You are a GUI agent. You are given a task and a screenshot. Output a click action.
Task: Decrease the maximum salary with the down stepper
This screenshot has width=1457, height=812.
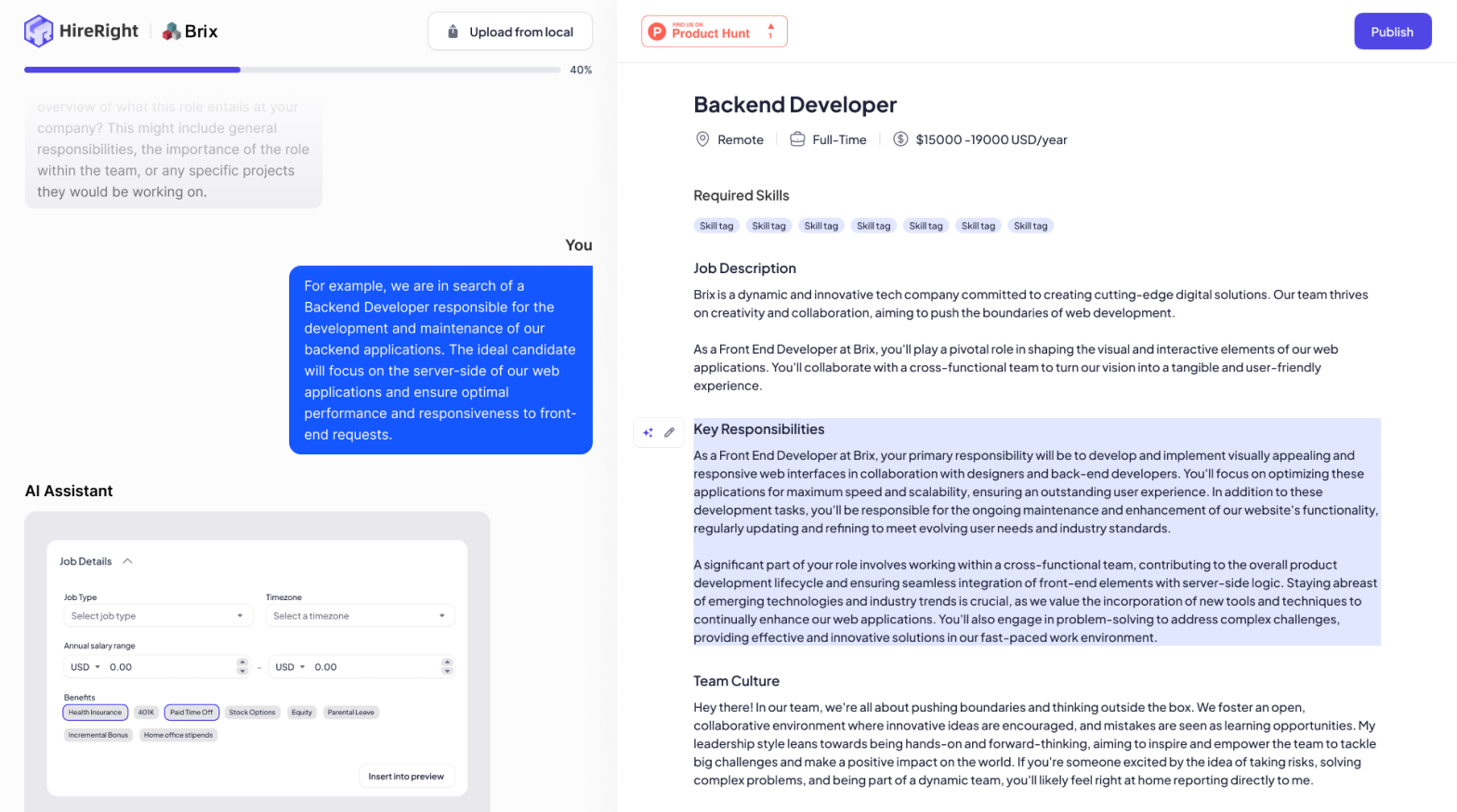[447, 672]
